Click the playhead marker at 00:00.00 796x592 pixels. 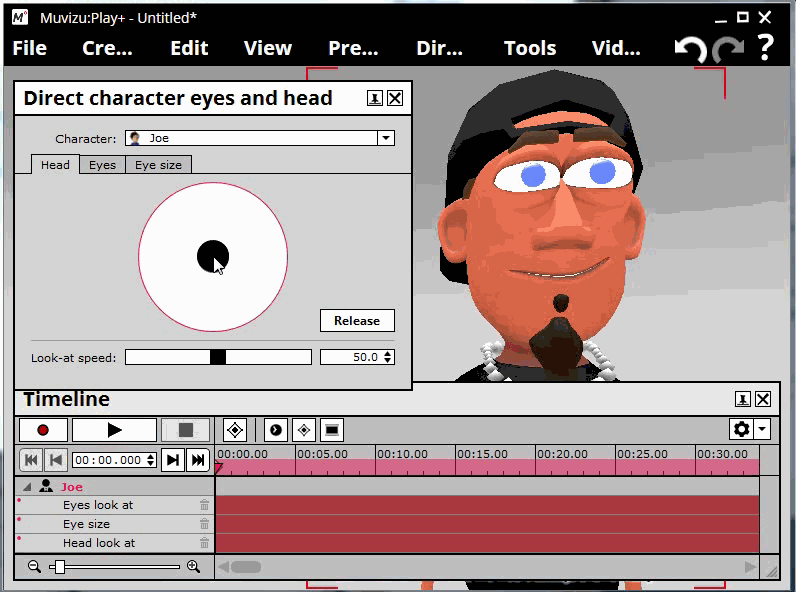point(219,467)
